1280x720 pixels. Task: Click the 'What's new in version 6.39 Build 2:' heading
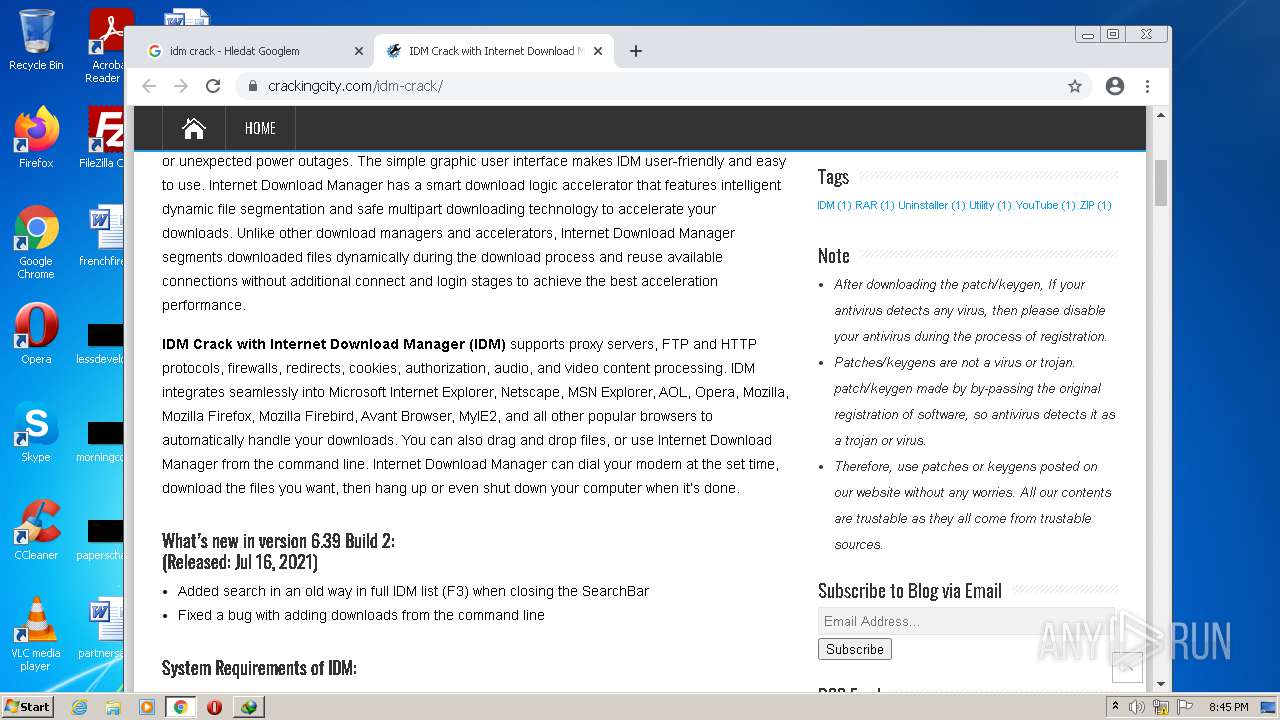pyautogui.click(x=278, y=541)
